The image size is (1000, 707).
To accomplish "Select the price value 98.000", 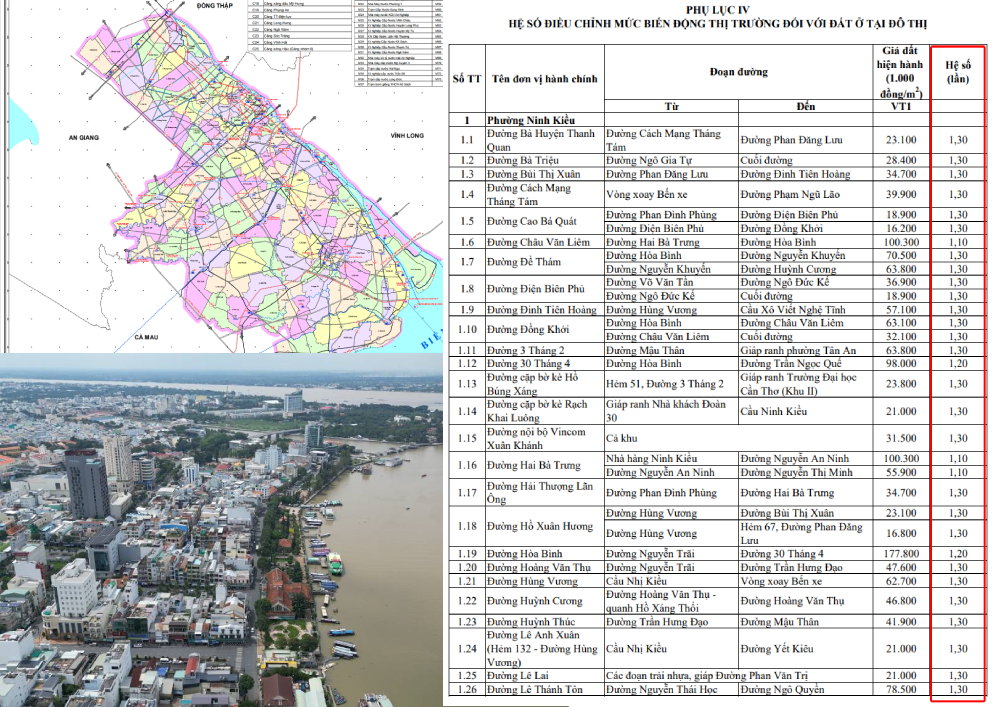I will (901, 364).
